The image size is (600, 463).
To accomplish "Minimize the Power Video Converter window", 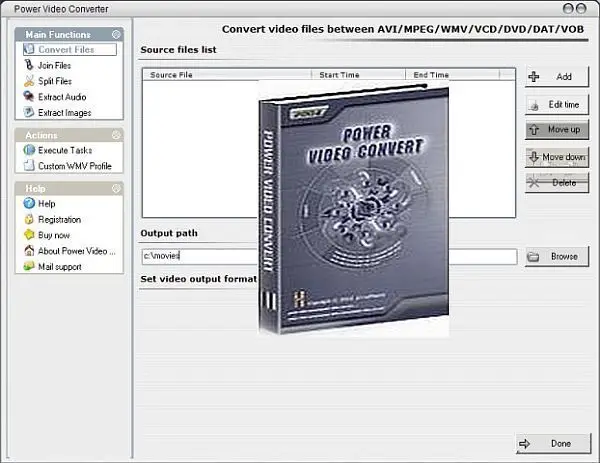I will 568,8.
